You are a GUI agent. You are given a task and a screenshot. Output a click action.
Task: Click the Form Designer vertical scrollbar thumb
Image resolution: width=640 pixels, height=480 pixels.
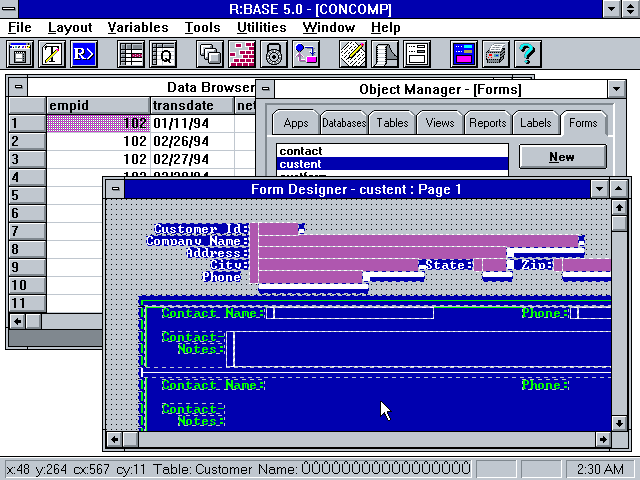tap(619, 223)
